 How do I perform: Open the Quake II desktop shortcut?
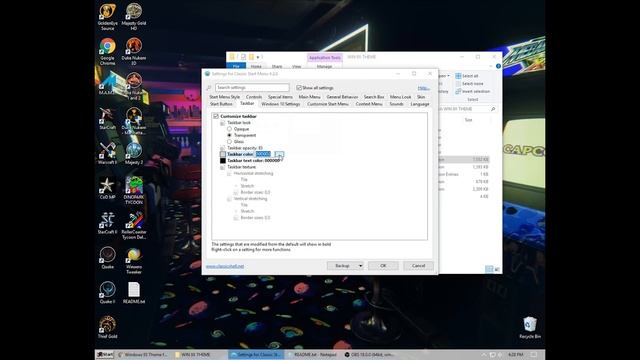click(x=107, y=292)
